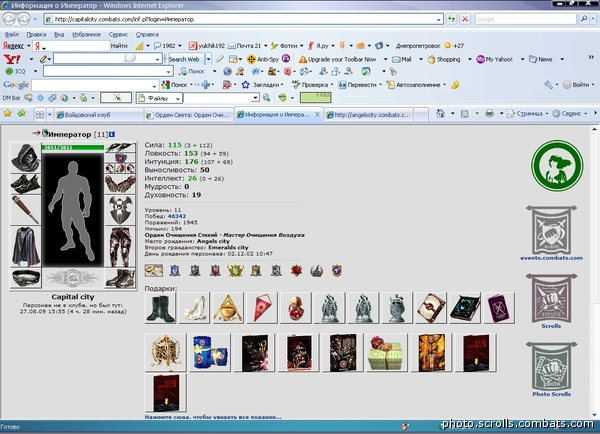This screenshot has height=434, width=600.
Task: Open events.combats.com banner link
Action: 551,233
